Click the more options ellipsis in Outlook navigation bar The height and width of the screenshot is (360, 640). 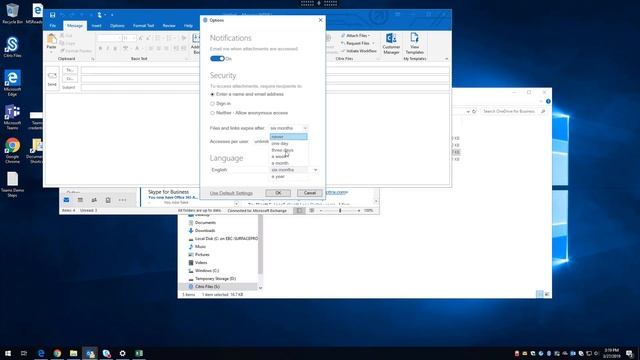click(122, 200)
